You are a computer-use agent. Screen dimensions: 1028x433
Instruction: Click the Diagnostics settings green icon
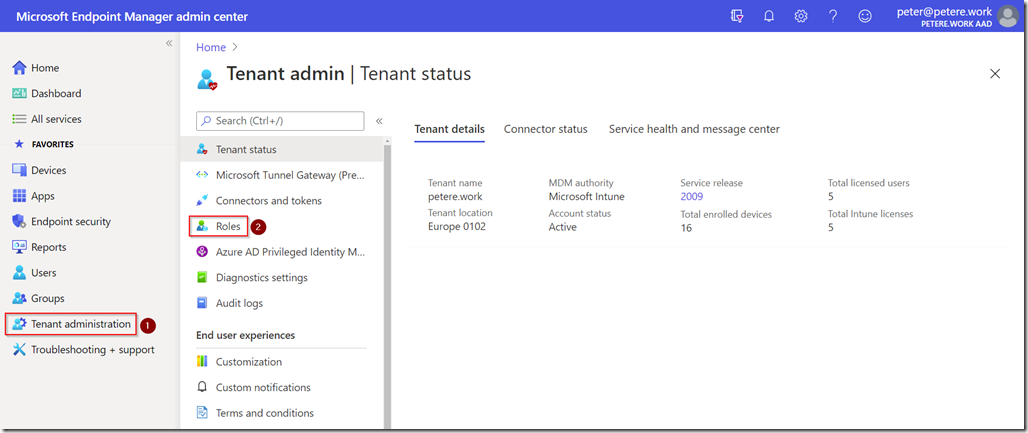coord(202,278)
